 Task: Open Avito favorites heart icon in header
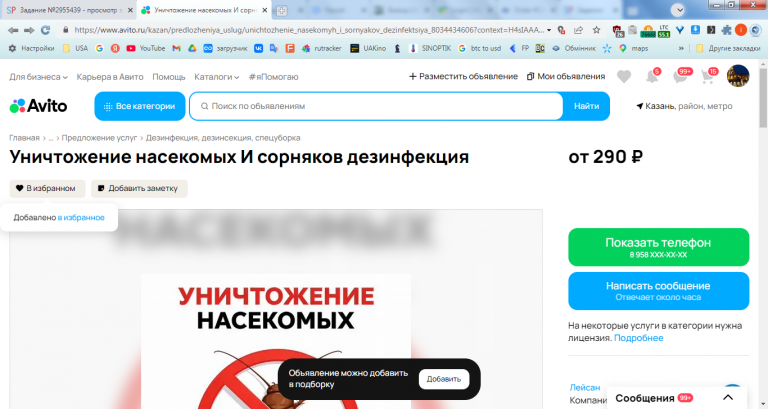[x=624, y=76]
